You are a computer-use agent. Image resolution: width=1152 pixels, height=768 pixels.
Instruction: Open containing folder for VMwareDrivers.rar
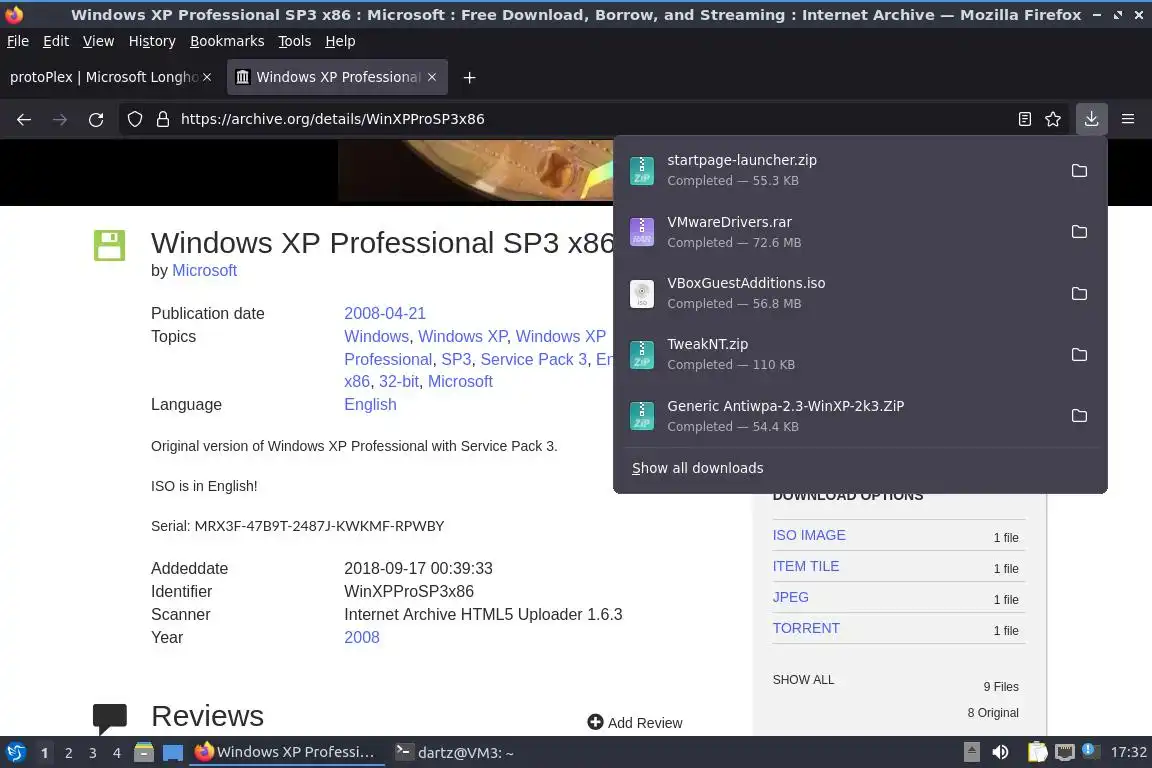(1079, 232)
